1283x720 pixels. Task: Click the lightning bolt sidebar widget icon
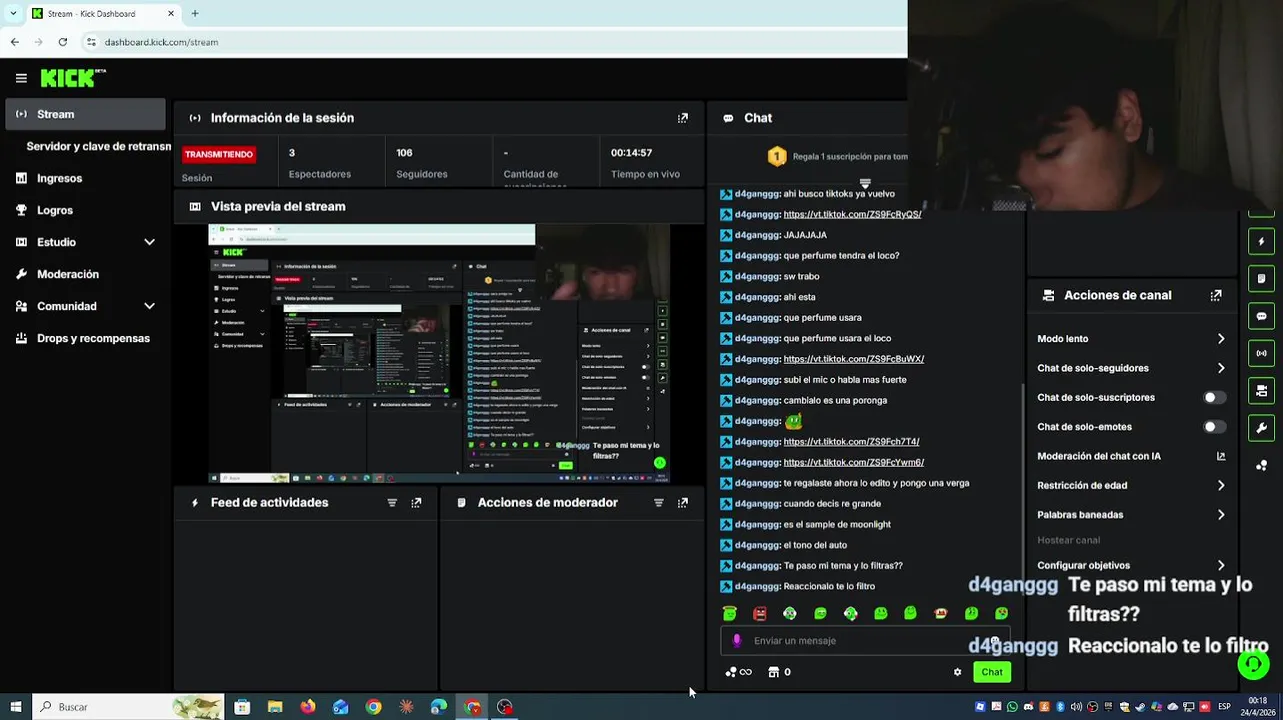(1262, 241)
